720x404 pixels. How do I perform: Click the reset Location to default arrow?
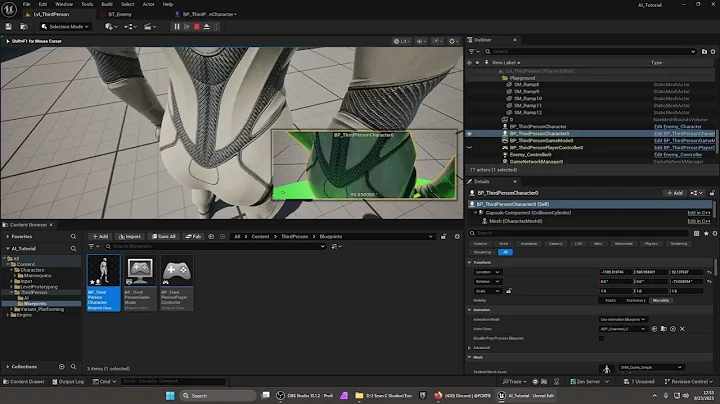coord(709,272)
